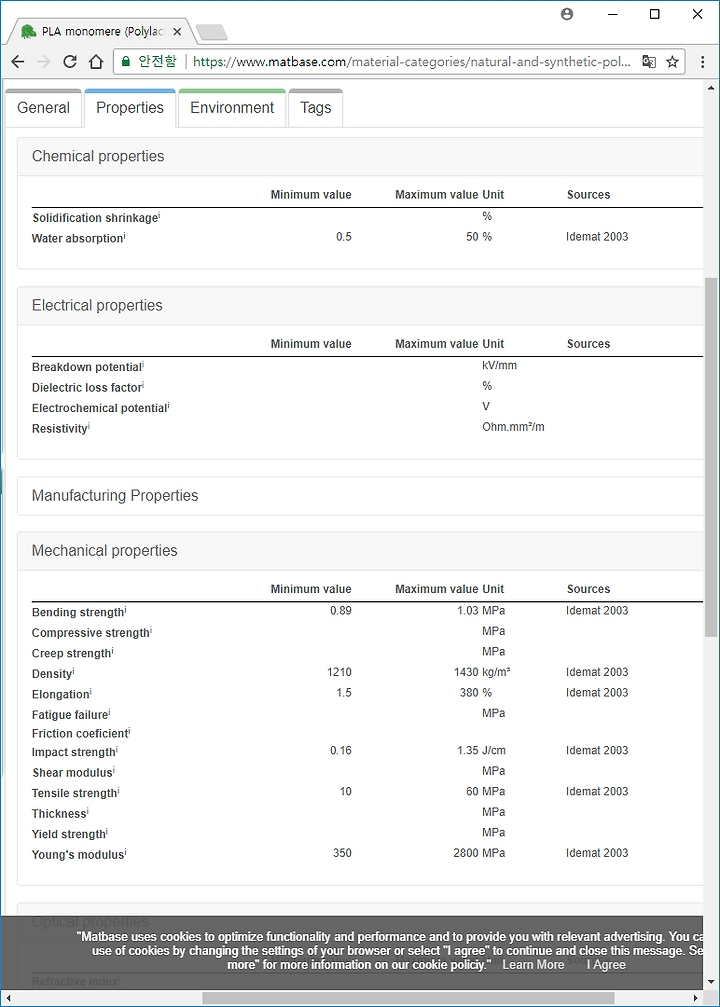Switch to the Environment tab

click(x=232, y=108)
